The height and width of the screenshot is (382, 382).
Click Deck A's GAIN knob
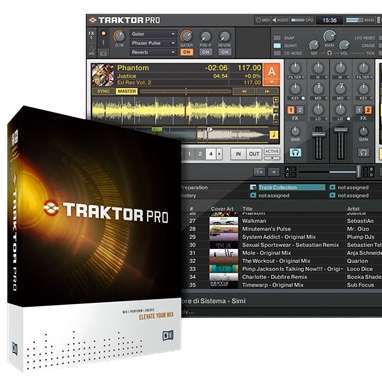295,131
